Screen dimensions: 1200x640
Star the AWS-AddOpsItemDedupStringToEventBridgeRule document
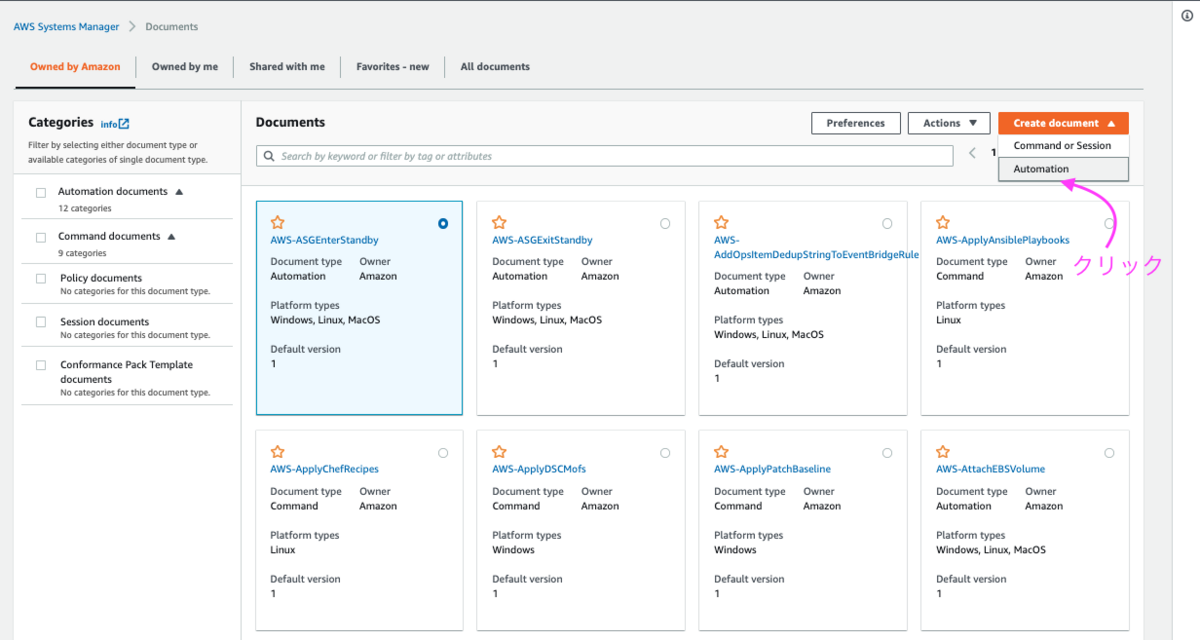(722, 223)
